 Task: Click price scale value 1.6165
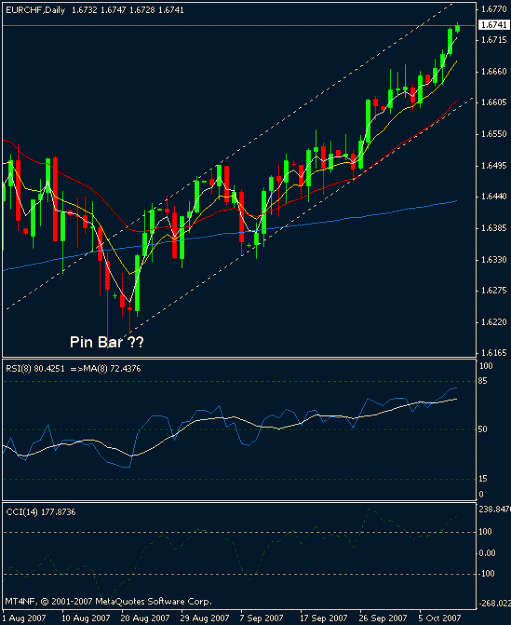[494, 353]
